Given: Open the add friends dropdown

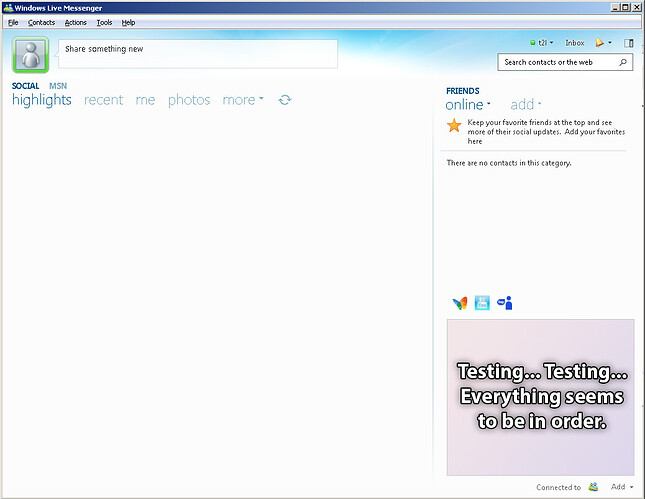Looking at the screenshot, I should 525,104.
